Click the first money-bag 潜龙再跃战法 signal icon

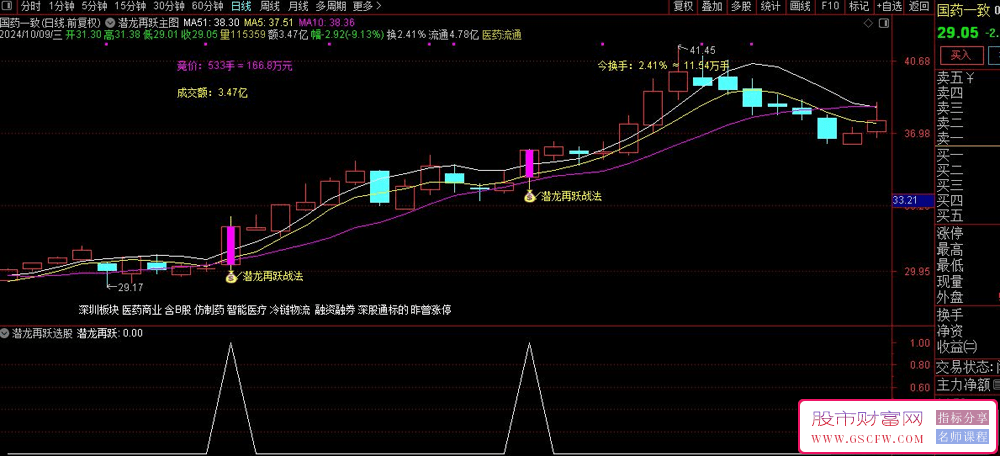point(230,277)
